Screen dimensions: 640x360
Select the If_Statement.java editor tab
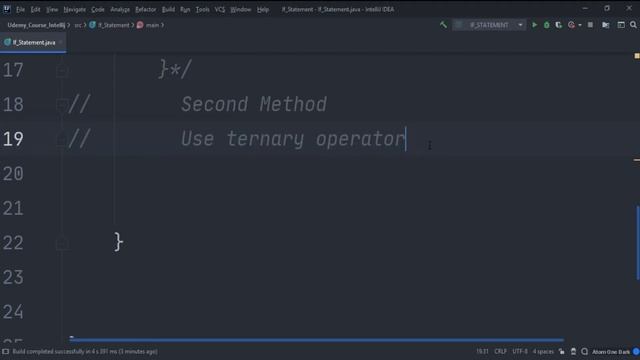tap(33, 42)
